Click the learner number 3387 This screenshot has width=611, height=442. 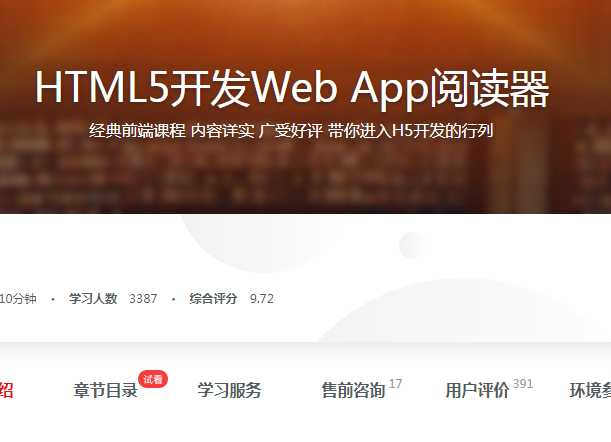click(143, 298)
